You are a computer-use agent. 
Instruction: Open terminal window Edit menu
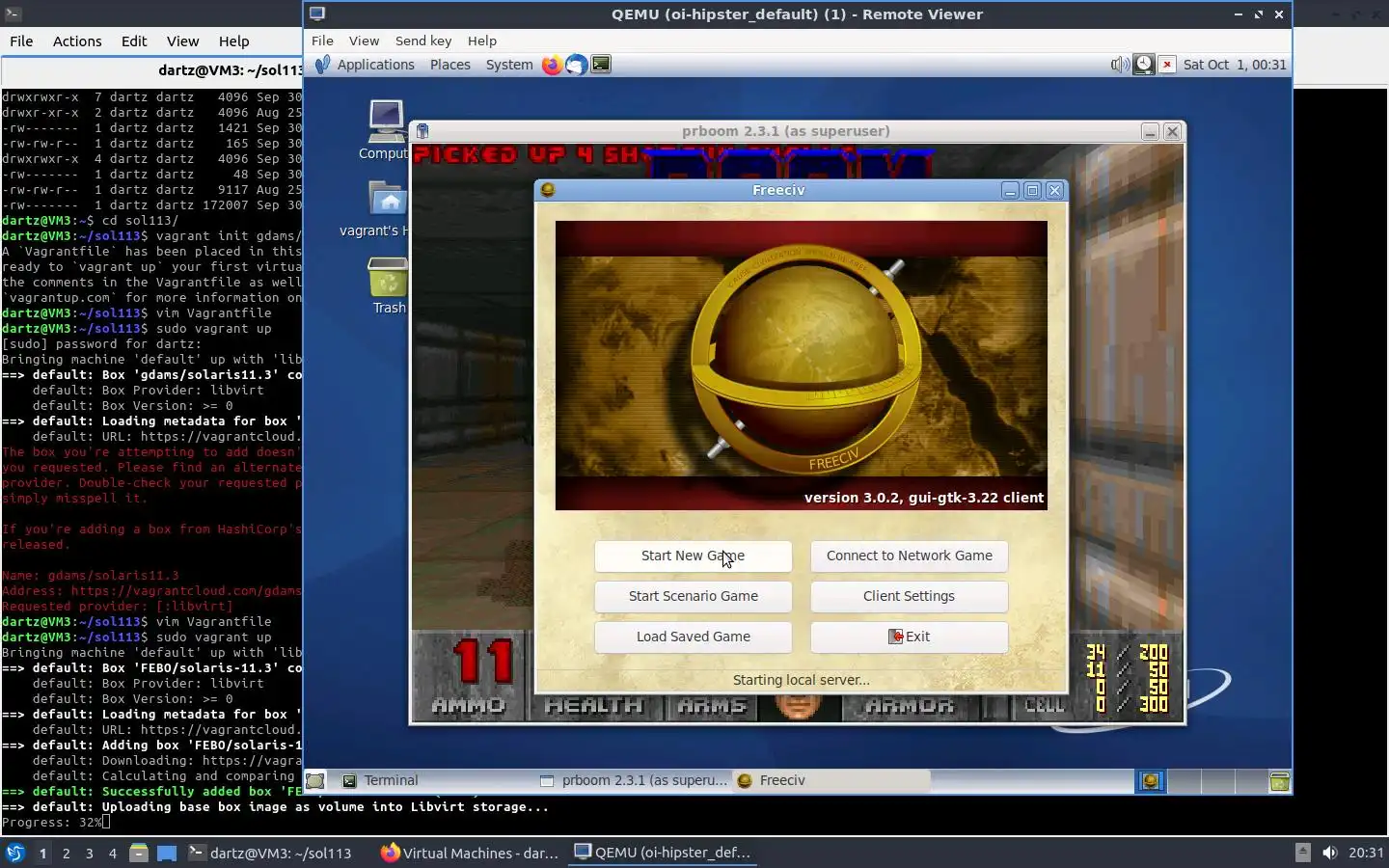point(134,41)
